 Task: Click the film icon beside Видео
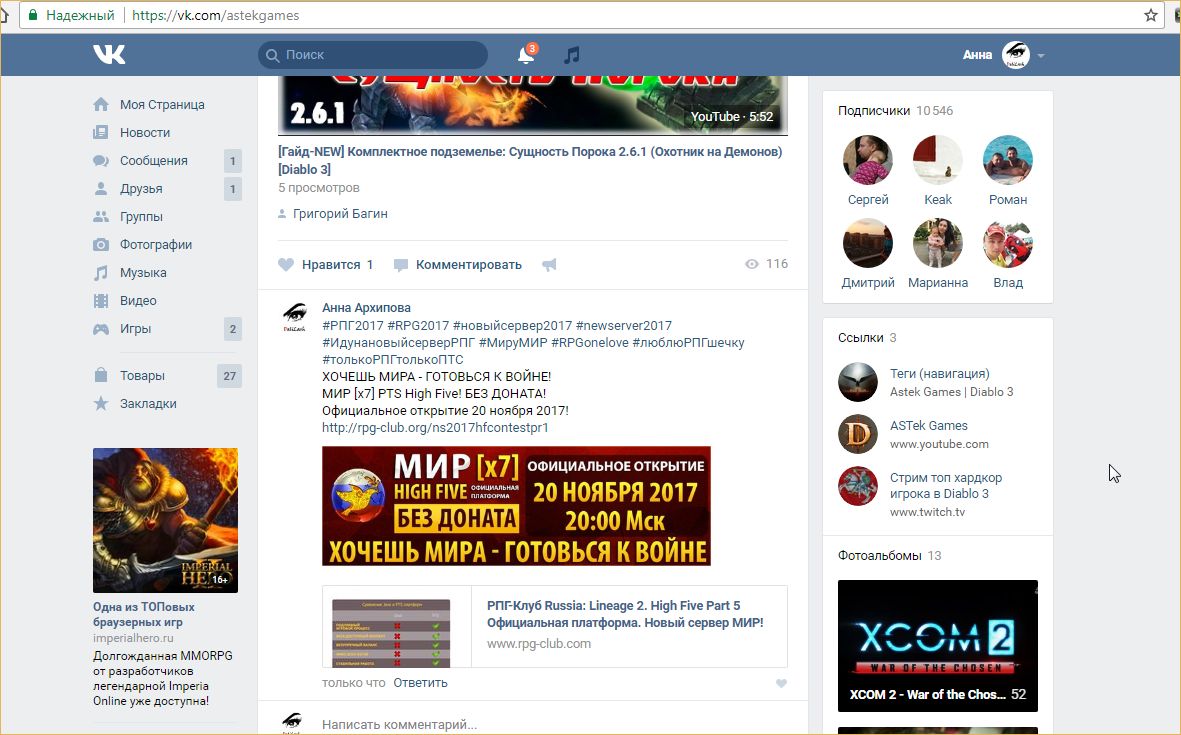click(x=101, y=300)
